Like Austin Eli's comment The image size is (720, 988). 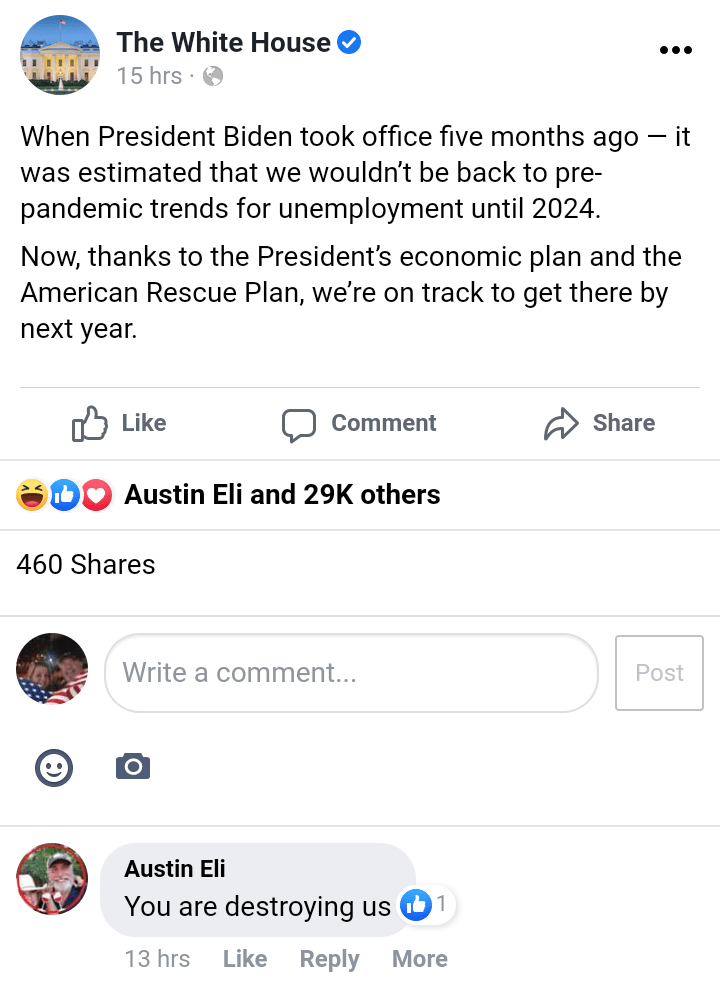pos(245,959)
